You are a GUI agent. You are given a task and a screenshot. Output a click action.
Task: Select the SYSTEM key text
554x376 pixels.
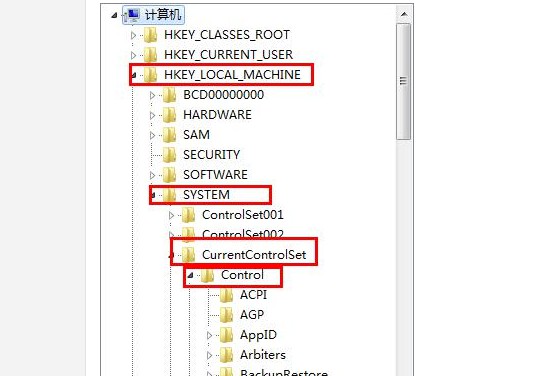tap(206, 195)
